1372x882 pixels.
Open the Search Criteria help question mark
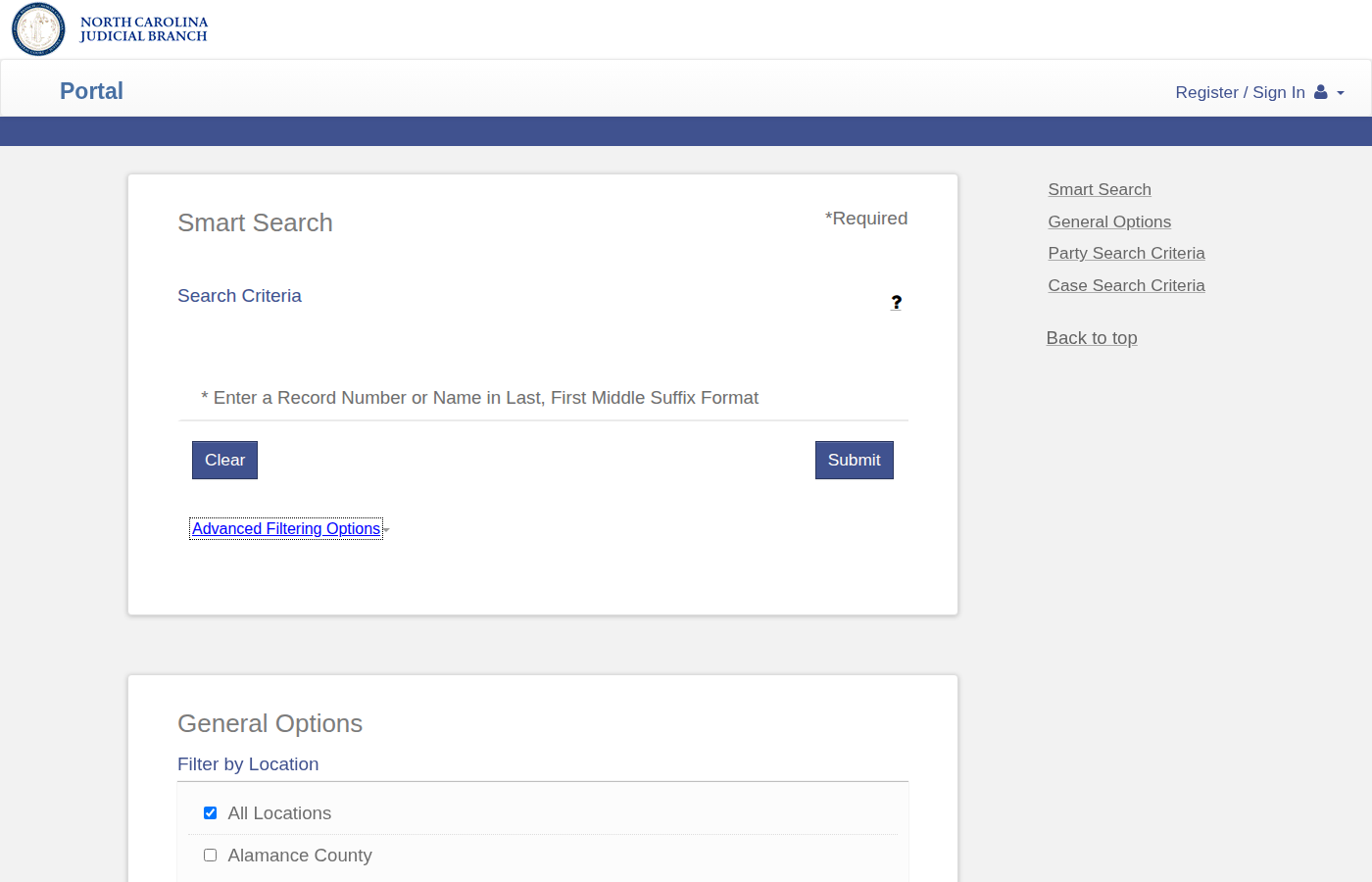tap(896, 302)
